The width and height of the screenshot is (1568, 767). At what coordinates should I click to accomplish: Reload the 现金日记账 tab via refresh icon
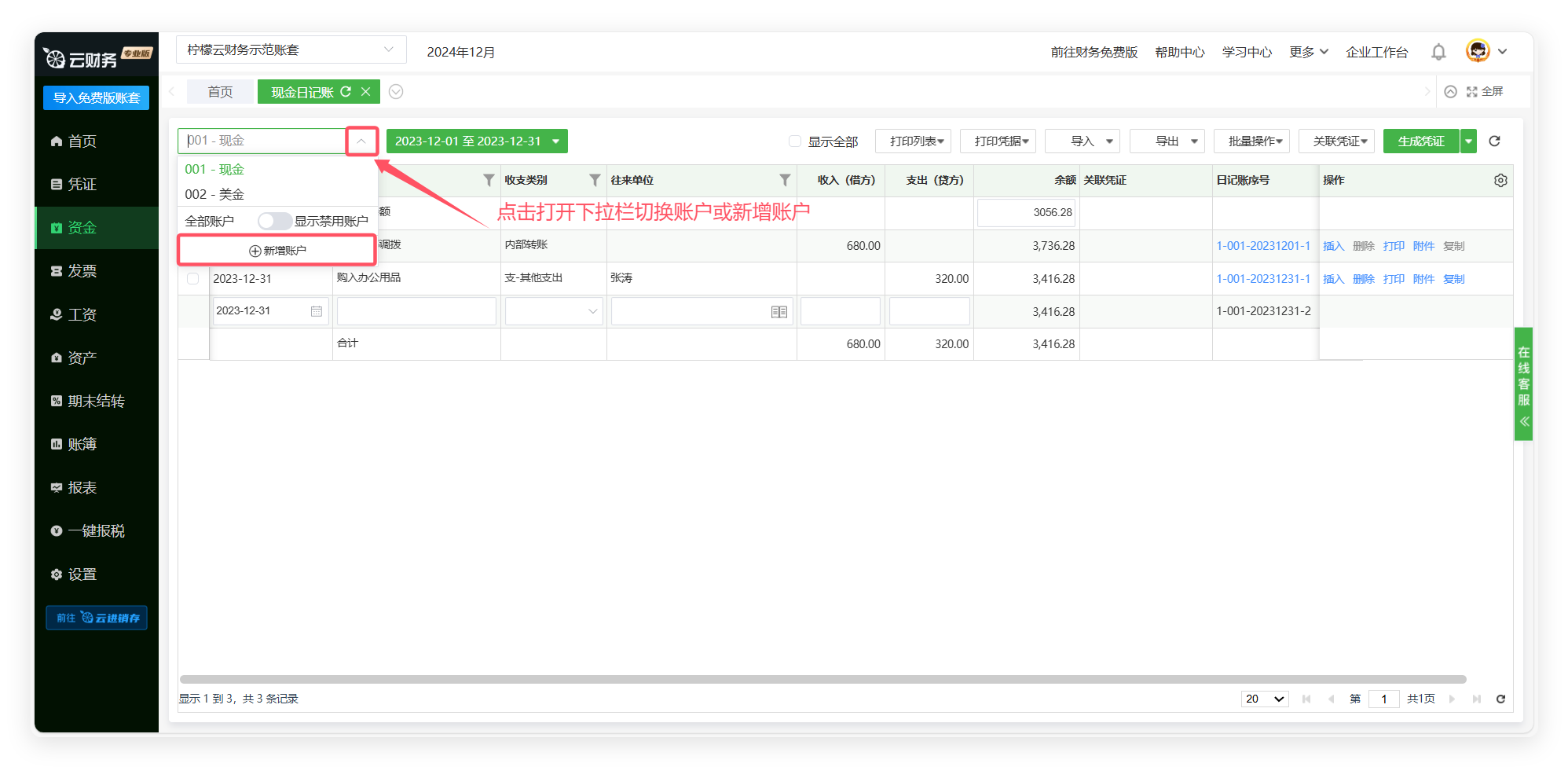[346, 92]
